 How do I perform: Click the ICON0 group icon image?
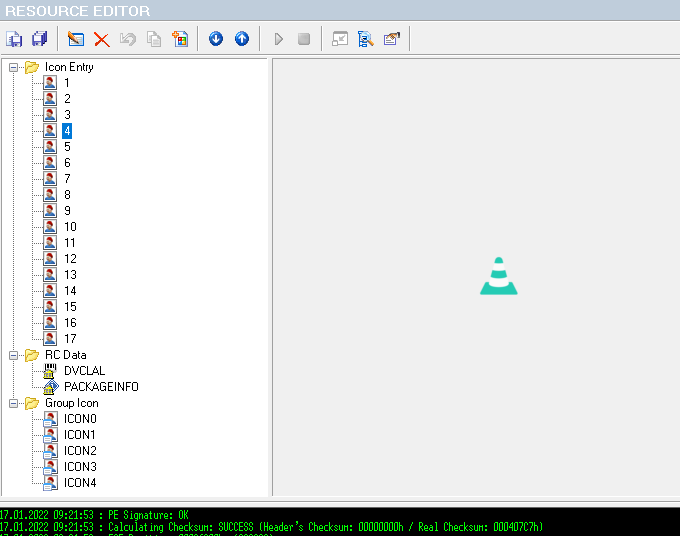(x=50, y=419)
